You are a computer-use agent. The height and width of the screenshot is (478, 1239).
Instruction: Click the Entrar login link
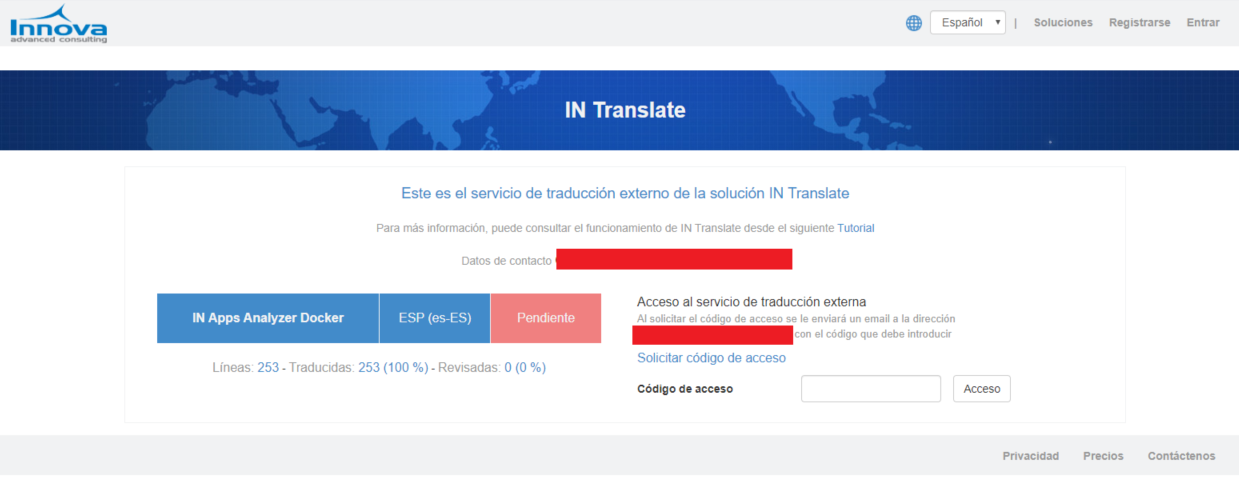(1203, 23)
